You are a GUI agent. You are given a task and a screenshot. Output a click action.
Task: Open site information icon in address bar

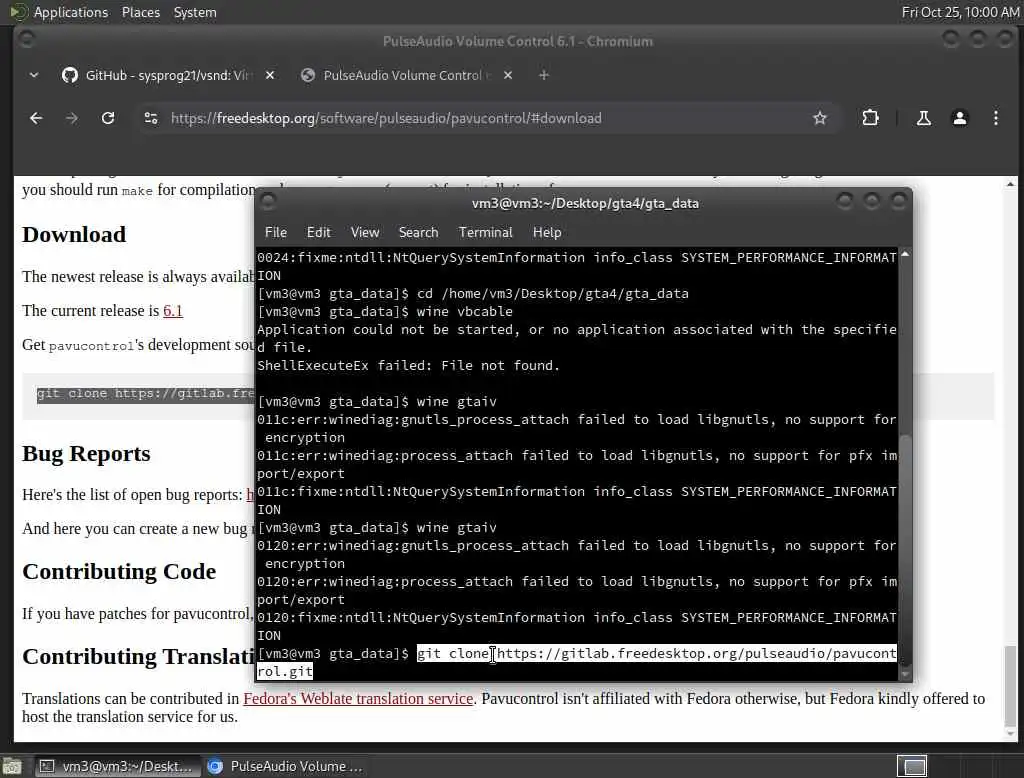[151, 118]
